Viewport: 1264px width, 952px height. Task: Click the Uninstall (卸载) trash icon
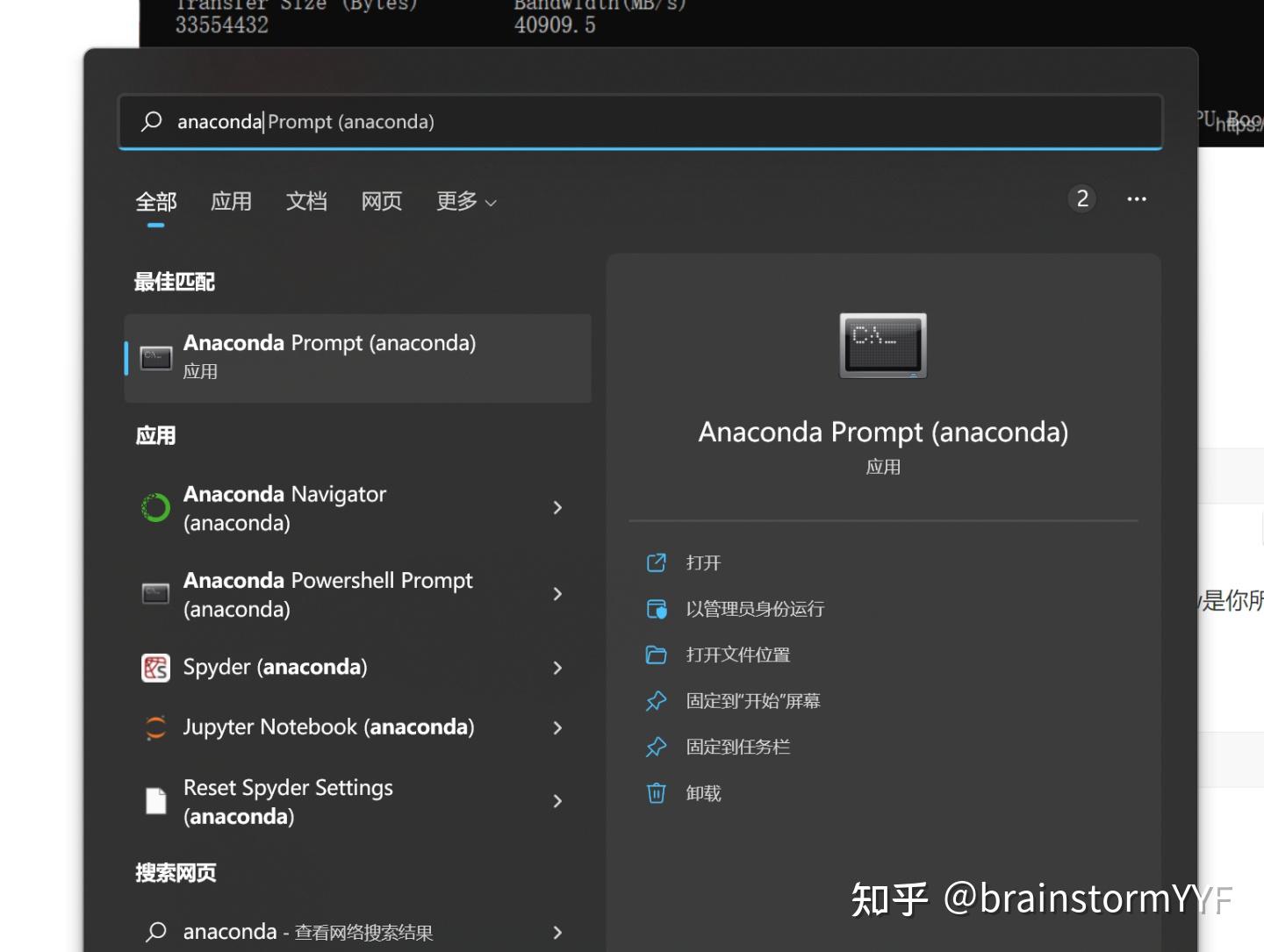[657, 793]
